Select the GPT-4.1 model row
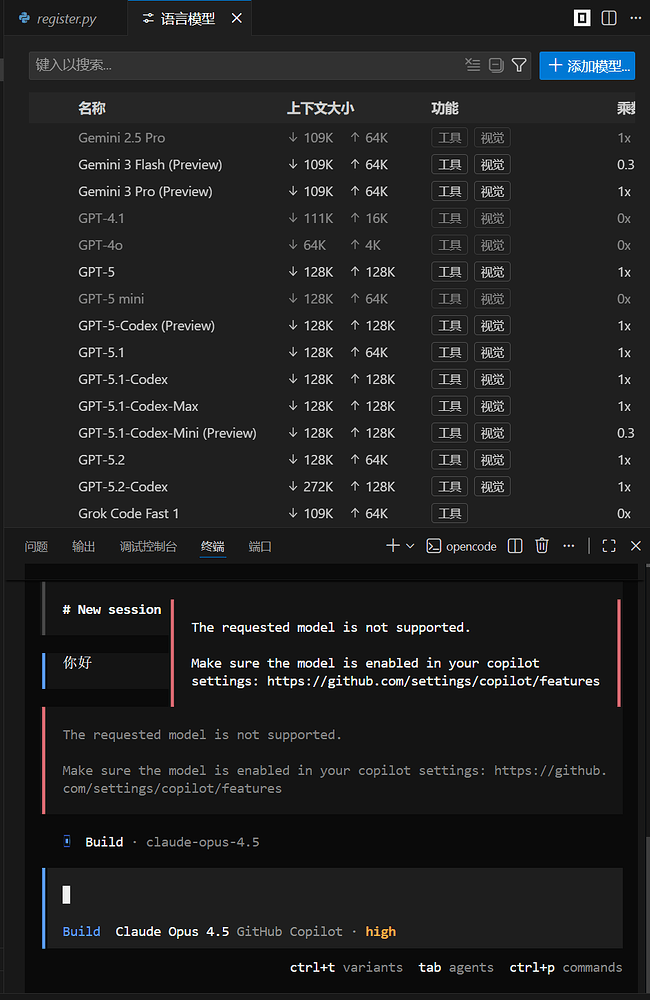This screenshot has height=1000, width=650. 332,218
